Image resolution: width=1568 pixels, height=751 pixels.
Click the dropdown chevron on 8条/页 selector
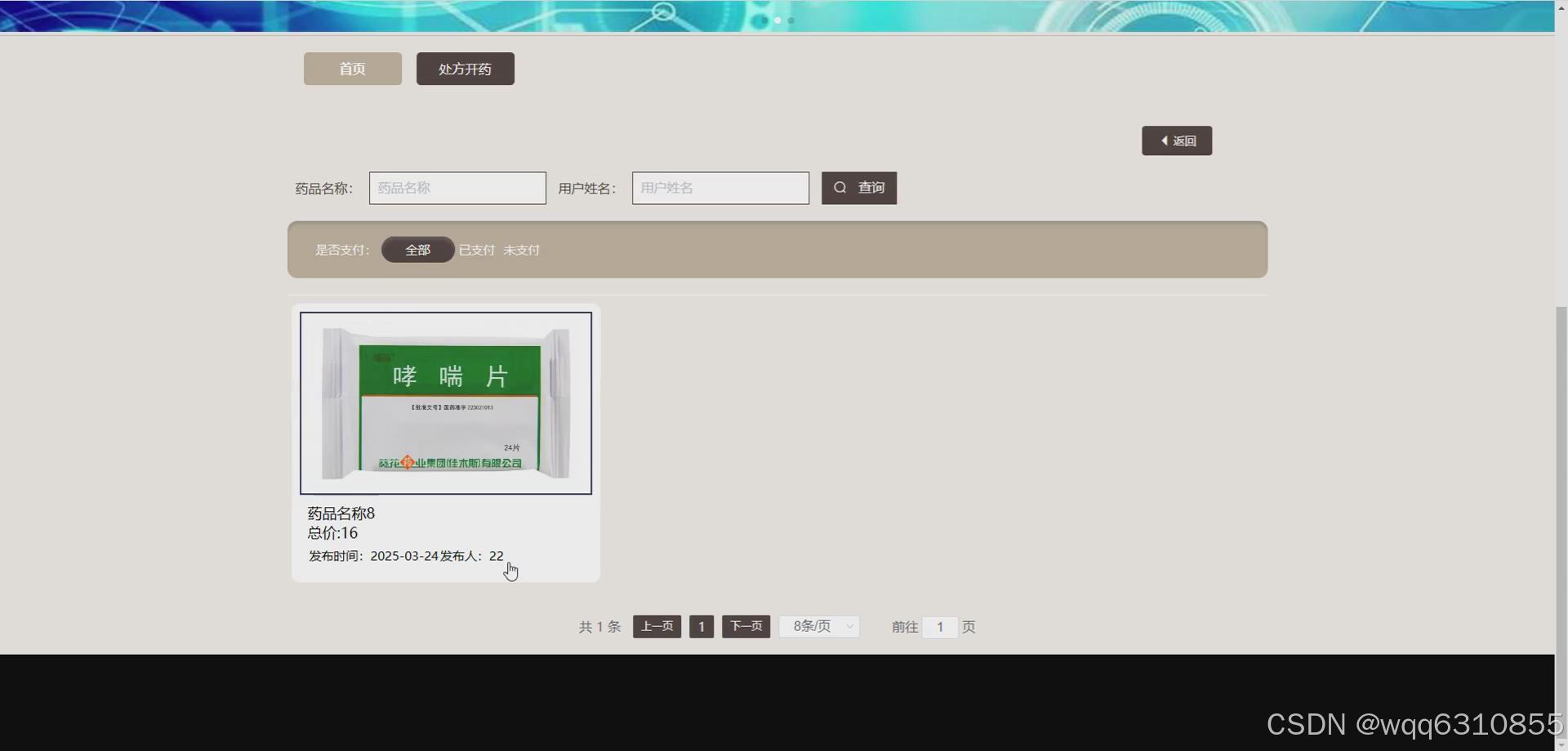tap(848, 627)
